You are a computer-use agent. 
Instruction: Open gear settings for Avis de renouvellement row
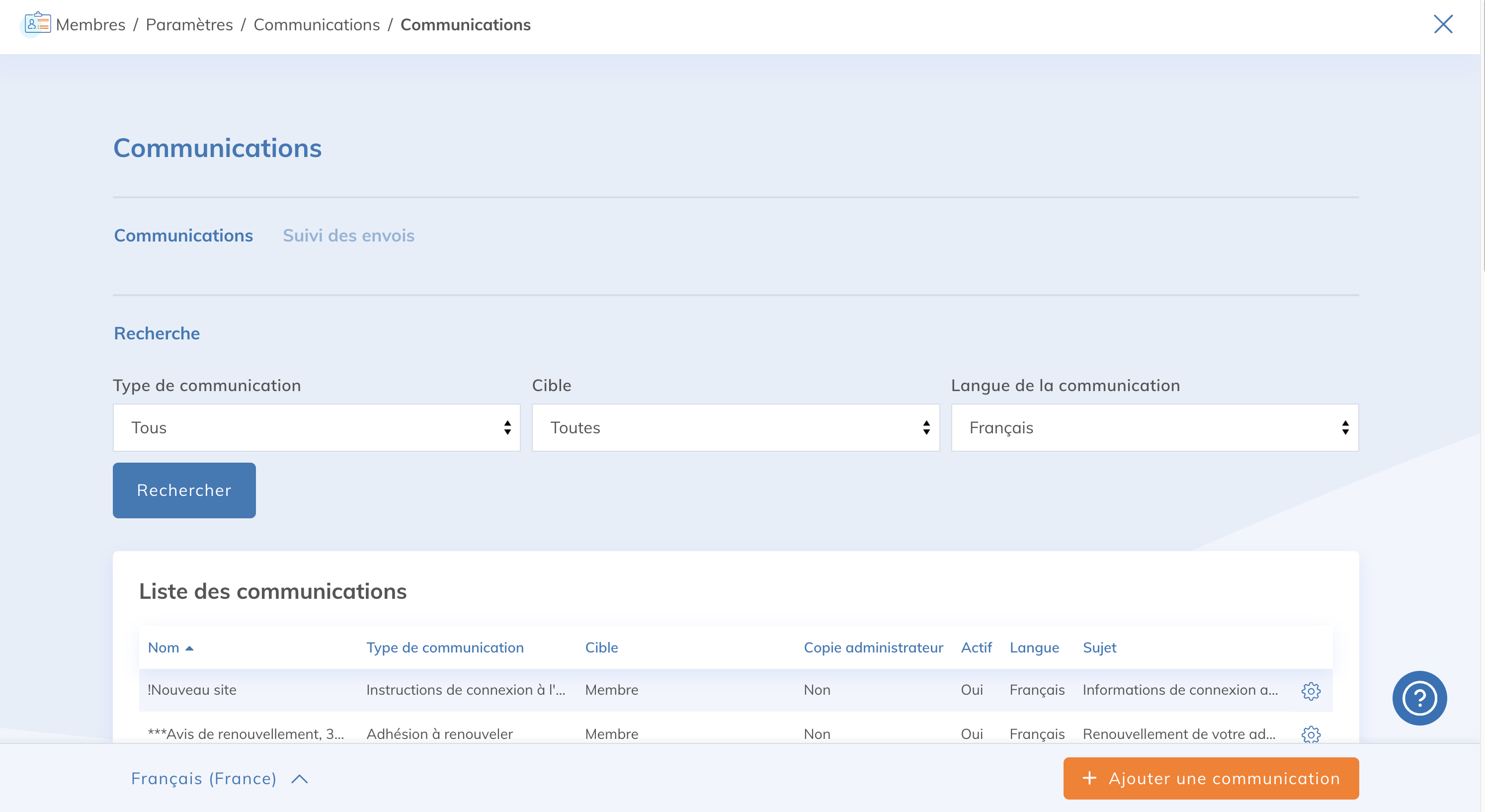pos(1311,734)
